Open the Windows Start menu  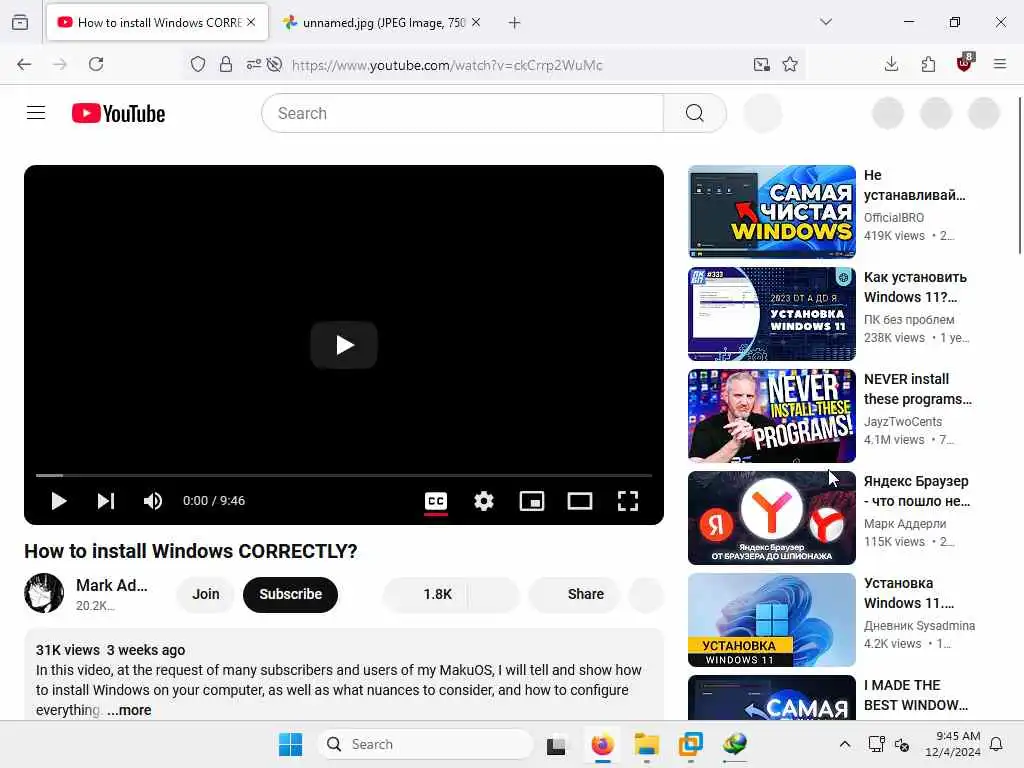point(291,744)
